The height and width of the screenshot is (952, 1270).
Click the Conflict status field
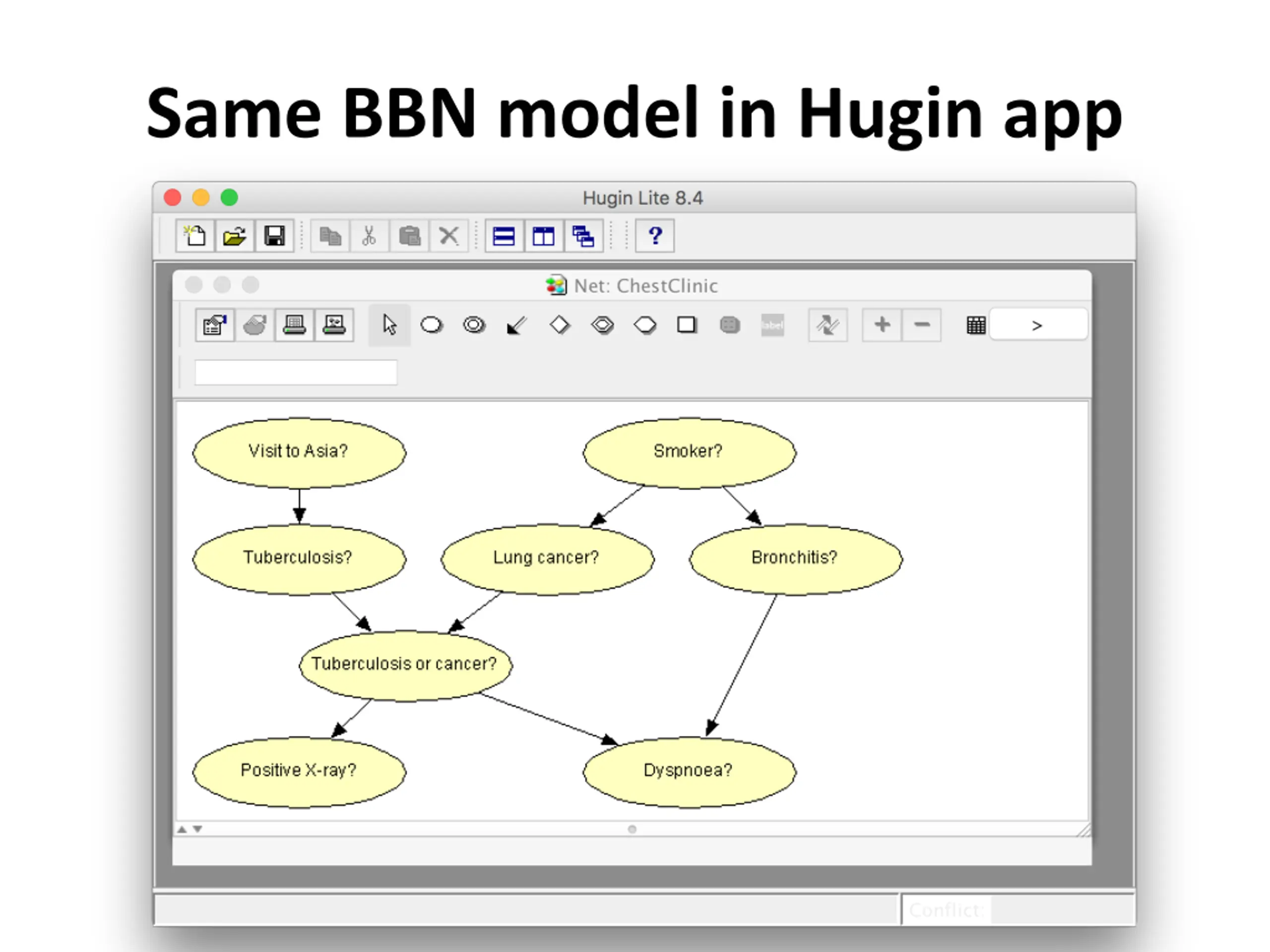point(1018,909)
